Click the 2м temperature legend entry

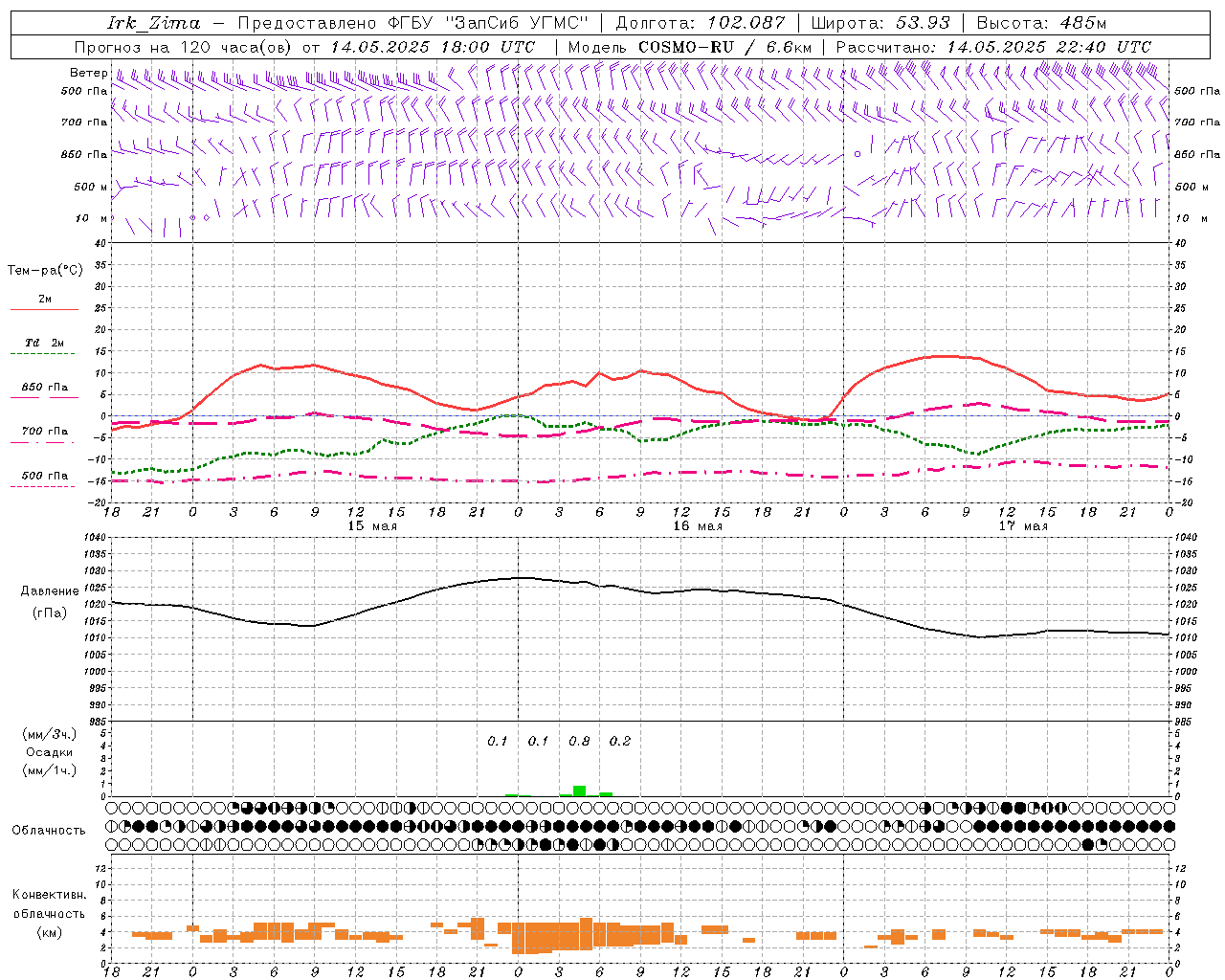[45, 300]
